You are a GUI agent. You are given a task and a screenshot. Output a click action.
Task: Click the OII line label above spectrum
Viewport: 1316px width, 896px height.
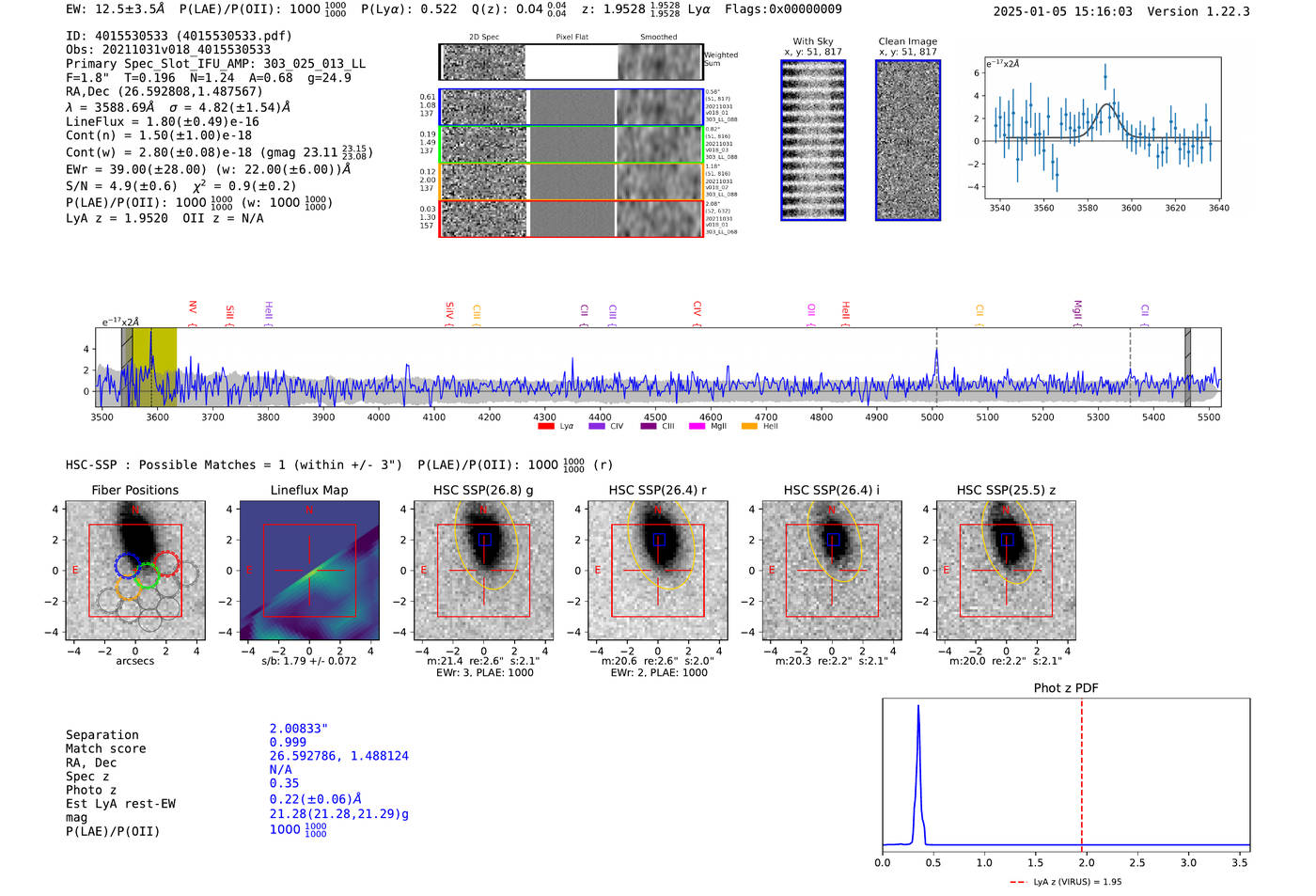[811, 310]
